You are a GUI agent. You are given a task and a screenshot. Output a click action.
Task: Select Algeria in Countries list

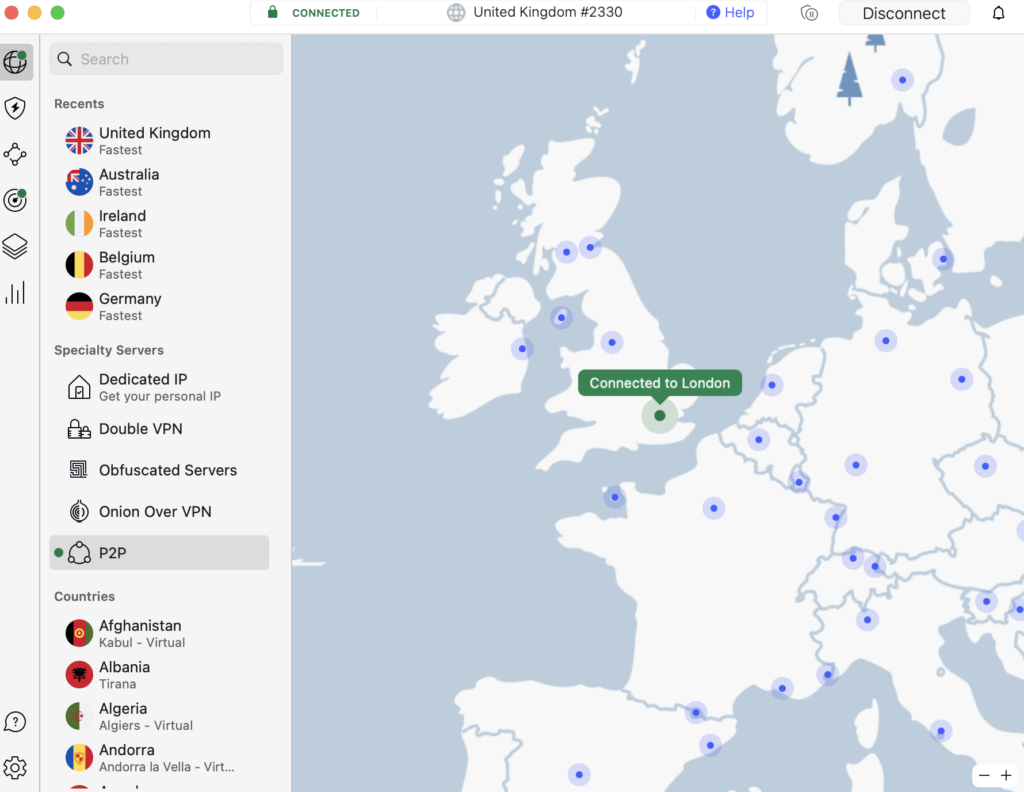[x=159, y=716]
